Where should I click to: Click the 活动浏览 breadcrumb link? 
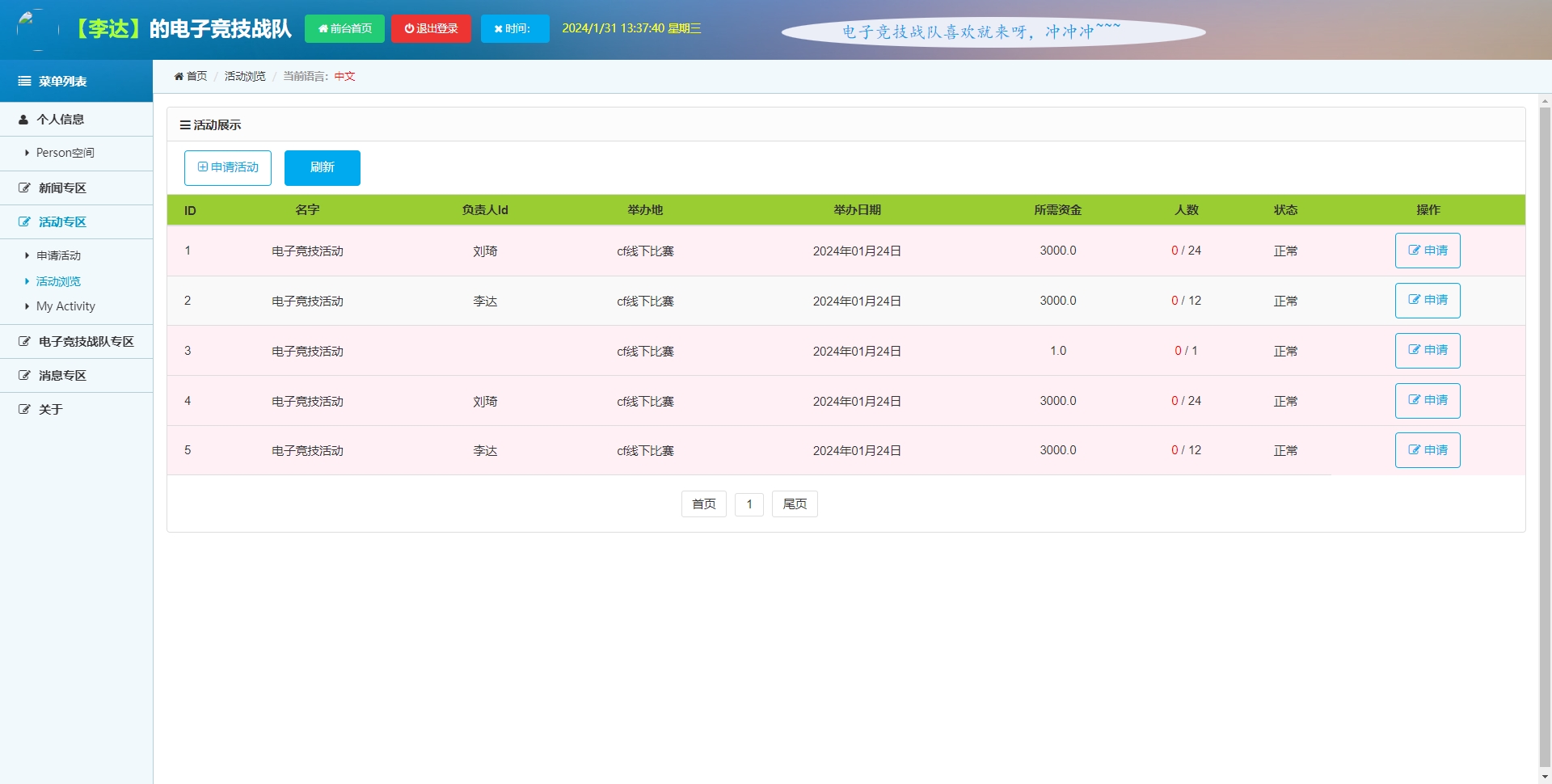tap(245, 76)
